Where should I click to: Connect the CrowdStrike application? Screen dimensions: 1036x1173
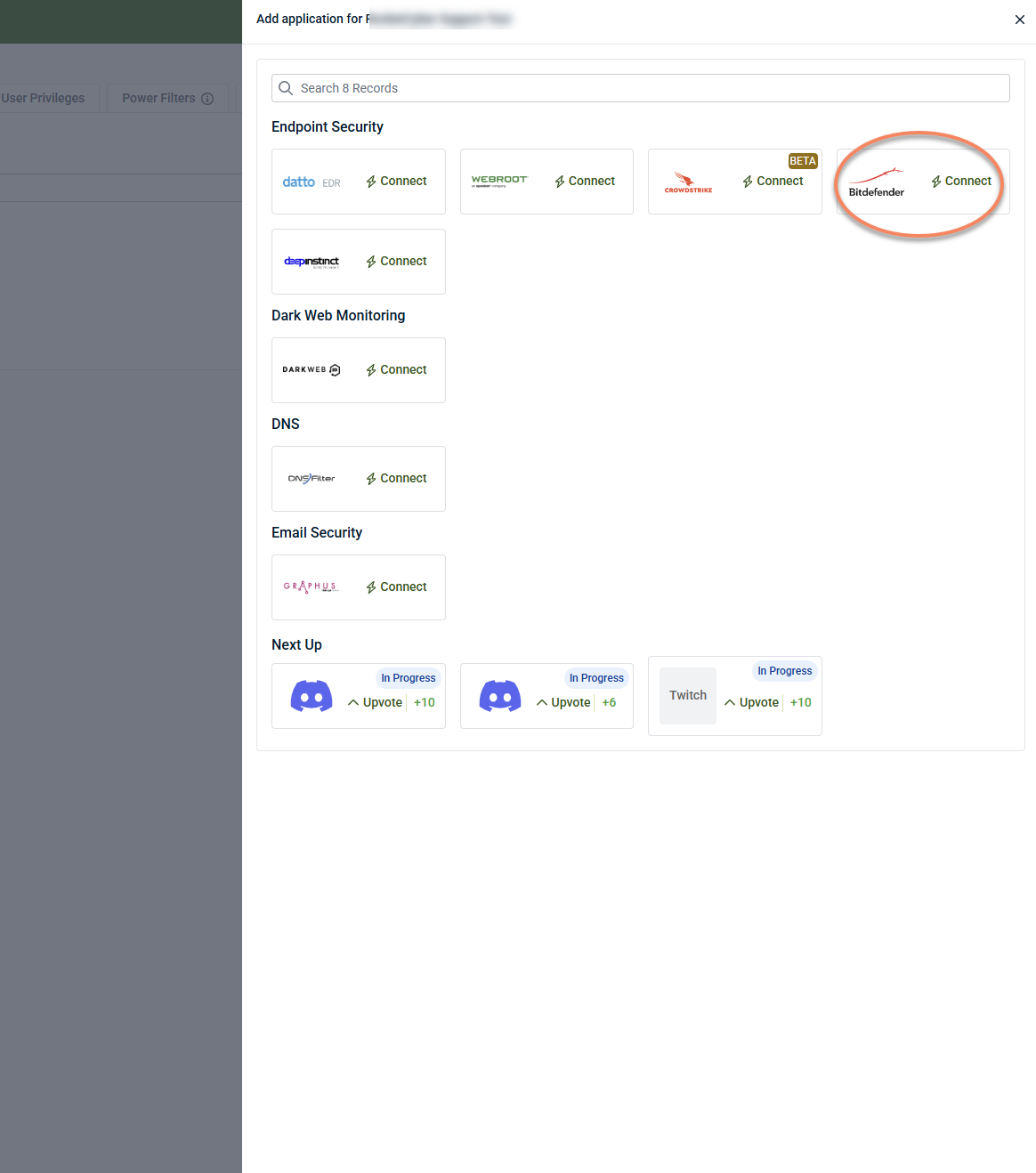coord(773,182)
